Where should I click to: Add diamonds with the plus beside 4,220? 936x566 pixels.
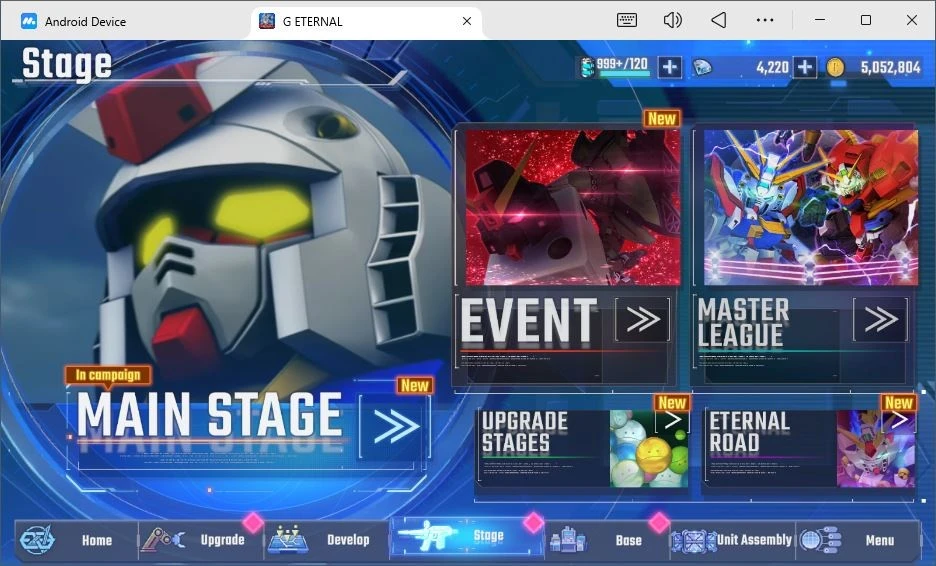pyautogui.click(x=805, y=67)
